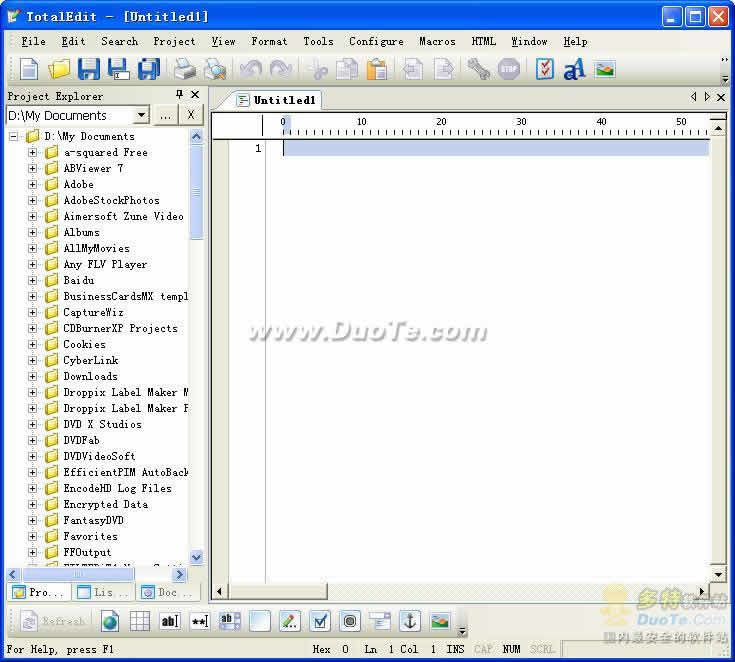Open the Macros menu
This screenshot has height=662, width=735.
coord(437,41)
